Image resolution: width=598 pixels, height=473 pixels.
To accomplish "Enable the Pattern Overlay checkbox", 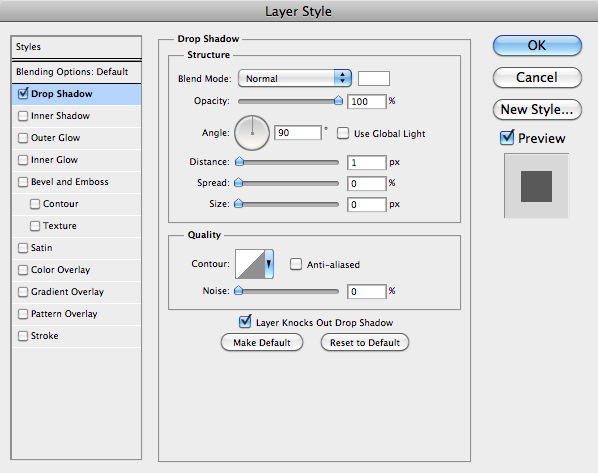I will [x=23, y=314].
